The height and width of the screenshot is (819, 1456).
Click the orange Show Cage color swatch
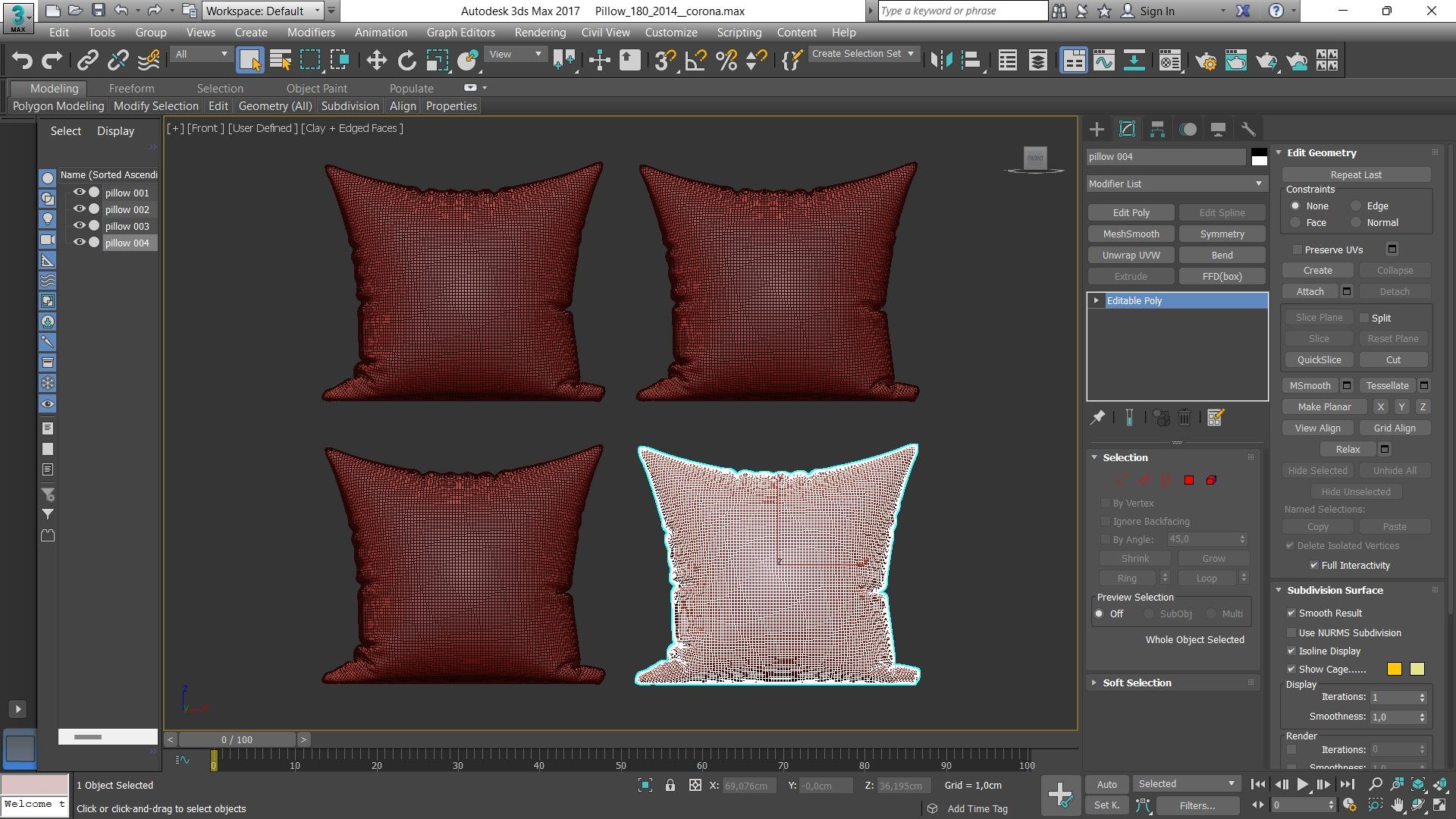(x=1394, y=669)
